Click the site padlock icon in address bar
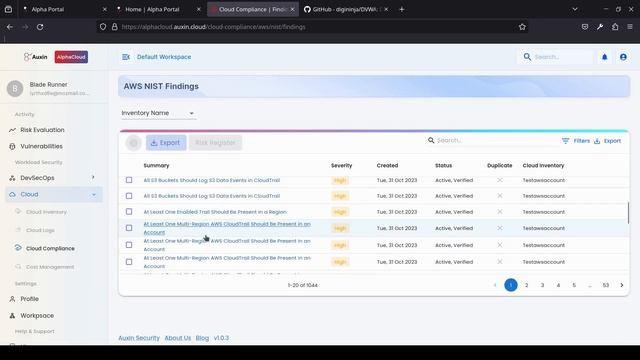Viewport: 640px width, 360px height. click(115, 27)
